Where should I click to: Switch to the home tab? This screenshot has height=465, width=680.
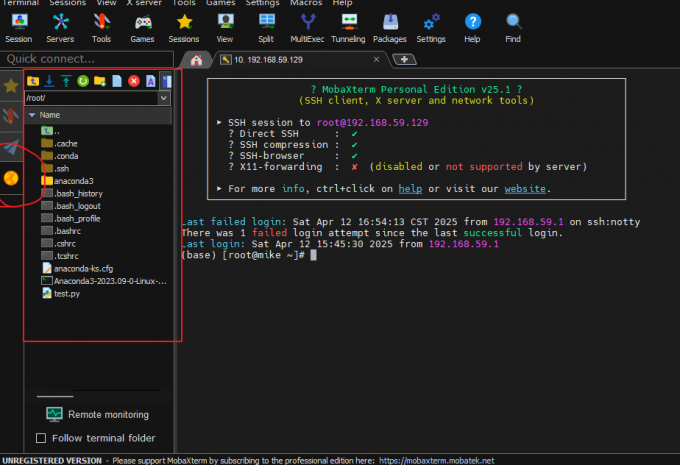[196, 60]
